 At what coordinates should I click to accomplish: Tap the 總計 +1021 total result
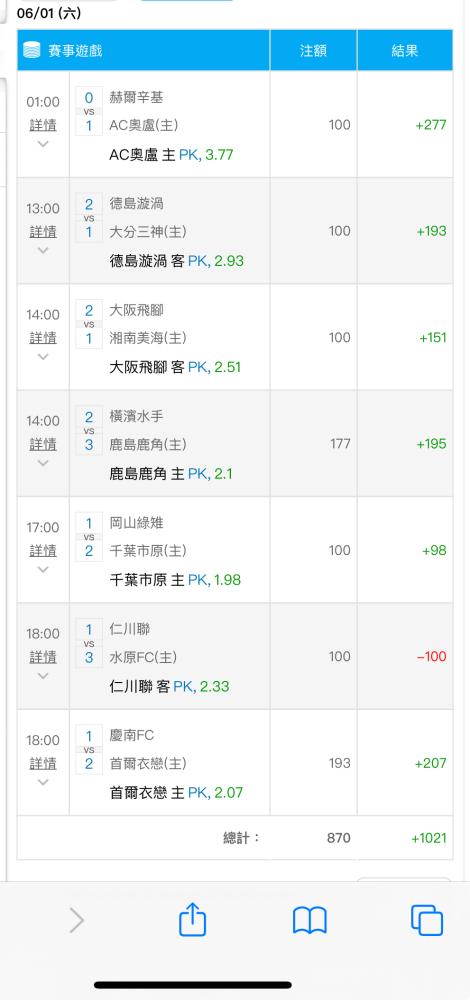[429, 838]
